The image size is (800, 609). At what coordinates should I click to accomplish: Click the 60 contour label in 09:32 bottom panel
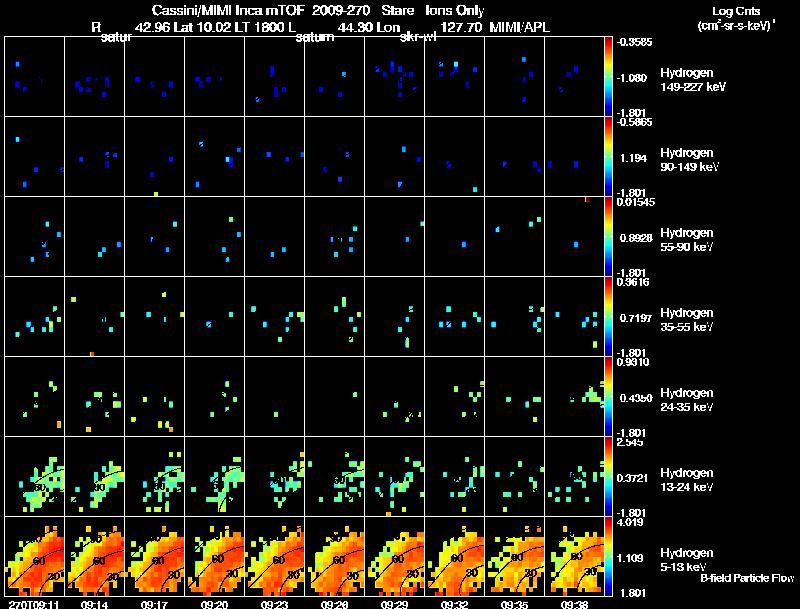coord(457,559)
